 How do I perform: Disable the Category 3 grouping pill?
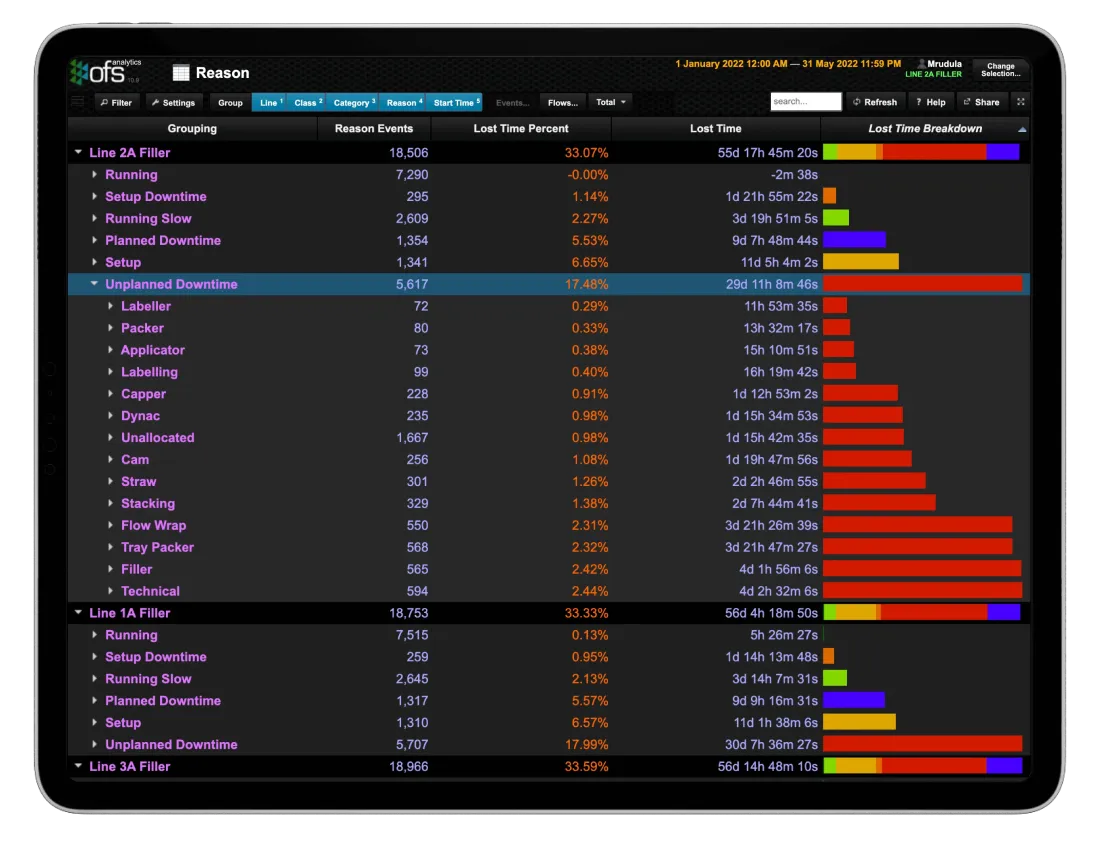coord(352,102)
